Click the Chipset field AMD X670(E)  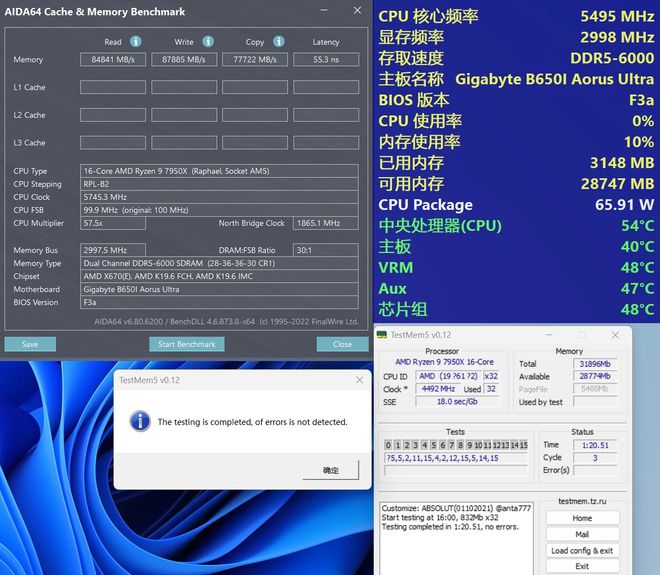(219, 277)
